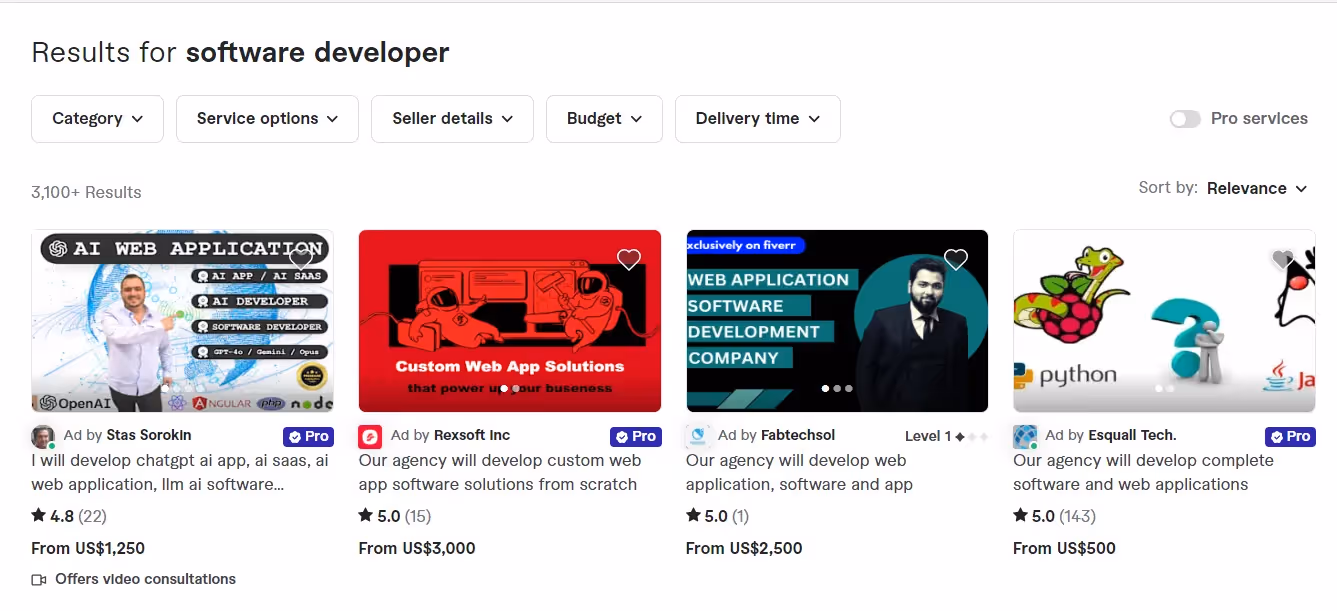The width and height of the screenshot is (1337, 611).
Task: Click the star rating 5.0 (1) of Fabtechsol
Action: pyautogui.click(x=717, y=516)
